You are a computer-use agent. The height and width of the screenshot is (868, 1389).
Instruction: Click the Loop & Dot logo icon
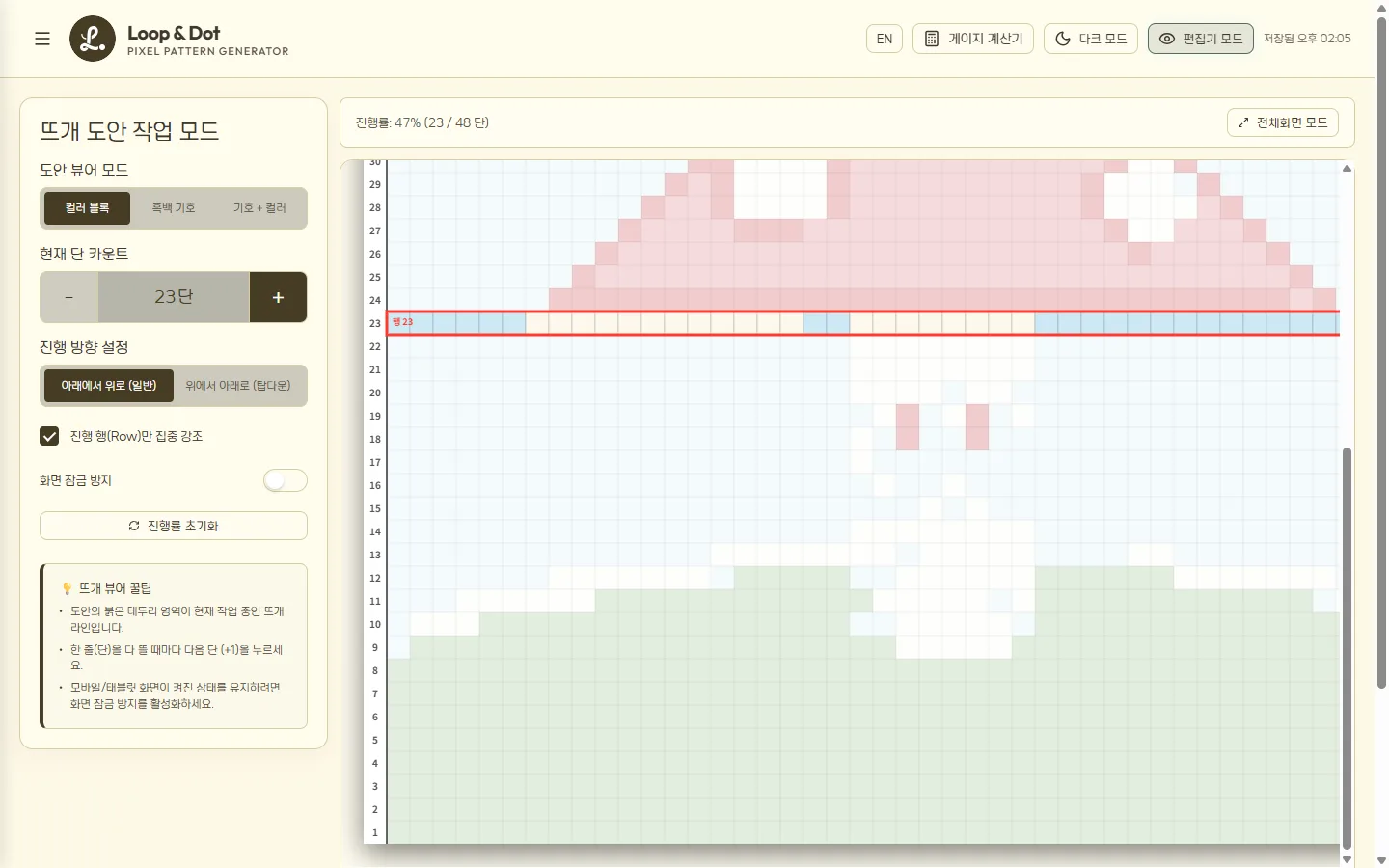tap(93, 39)
